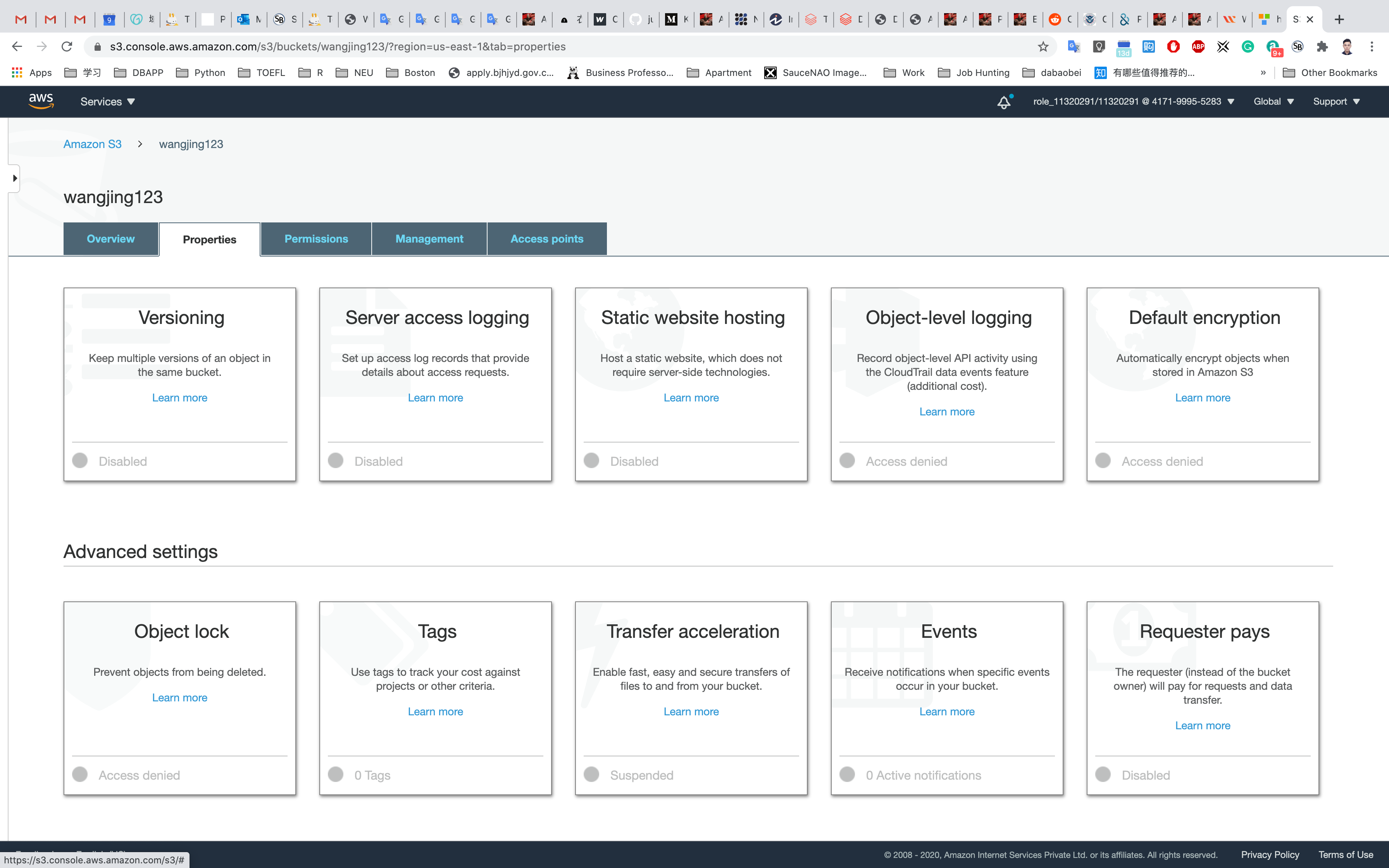Click the AWS logo home icon
1389x868 pixels.
pos(41,101)
